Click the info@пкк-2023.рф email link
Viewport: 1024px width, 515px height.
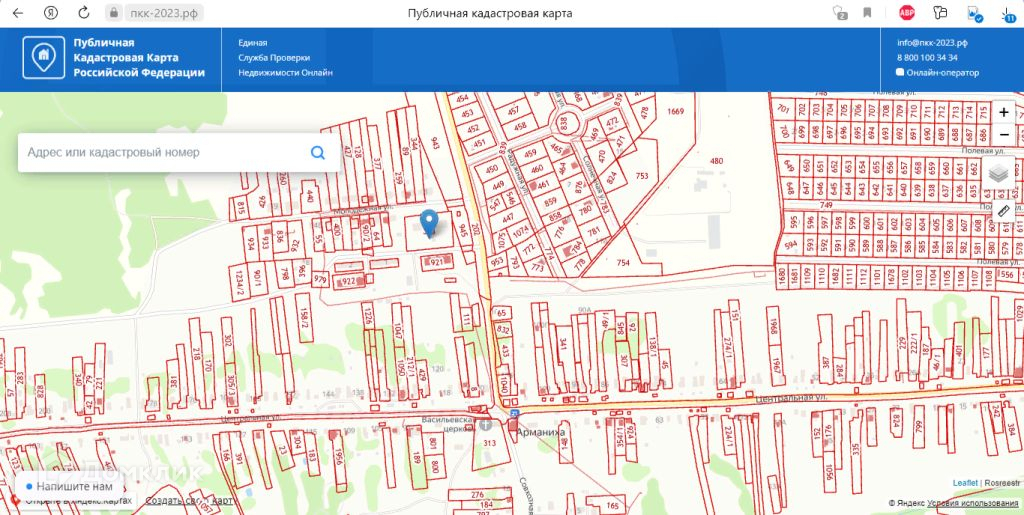932,42
